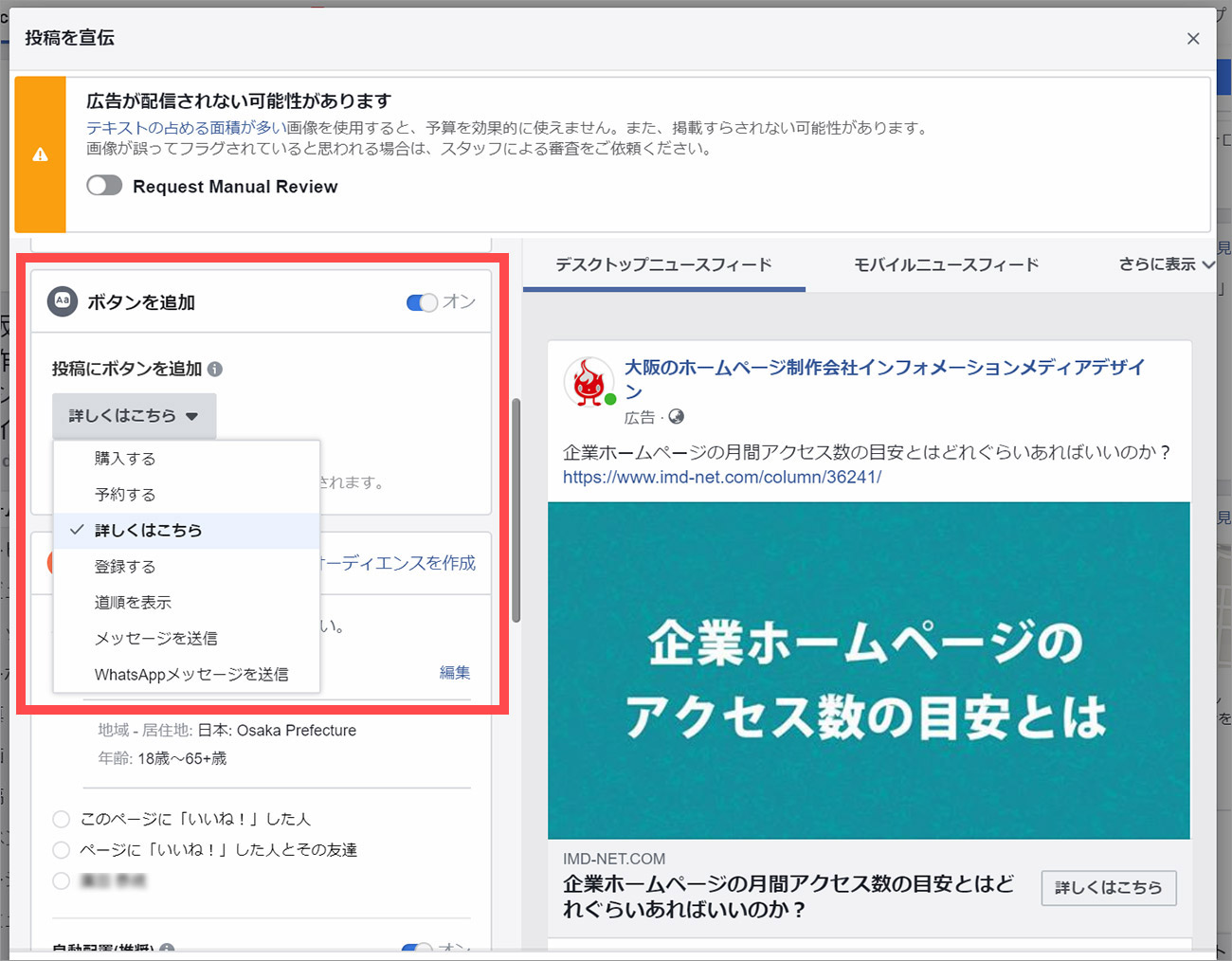Click IMD-NET.COM domain text
The image size is (1232, 961).
[614, 859]
